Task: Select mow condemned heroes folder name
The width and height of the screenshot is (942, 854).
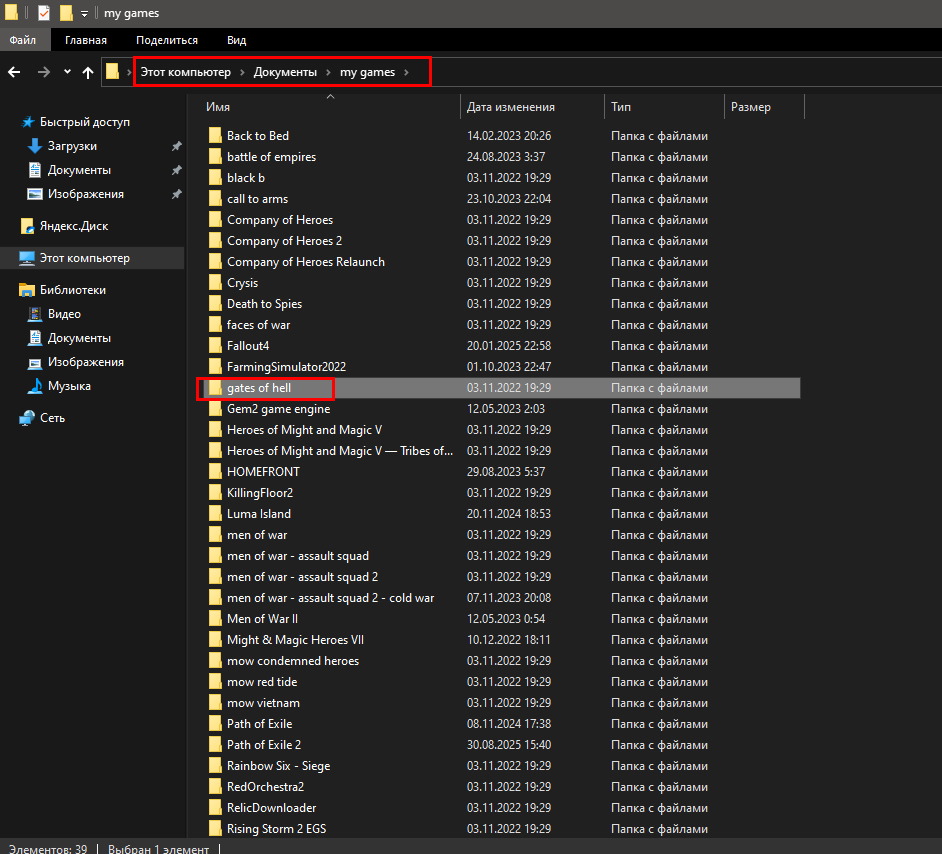Action: tap(293, 661)
